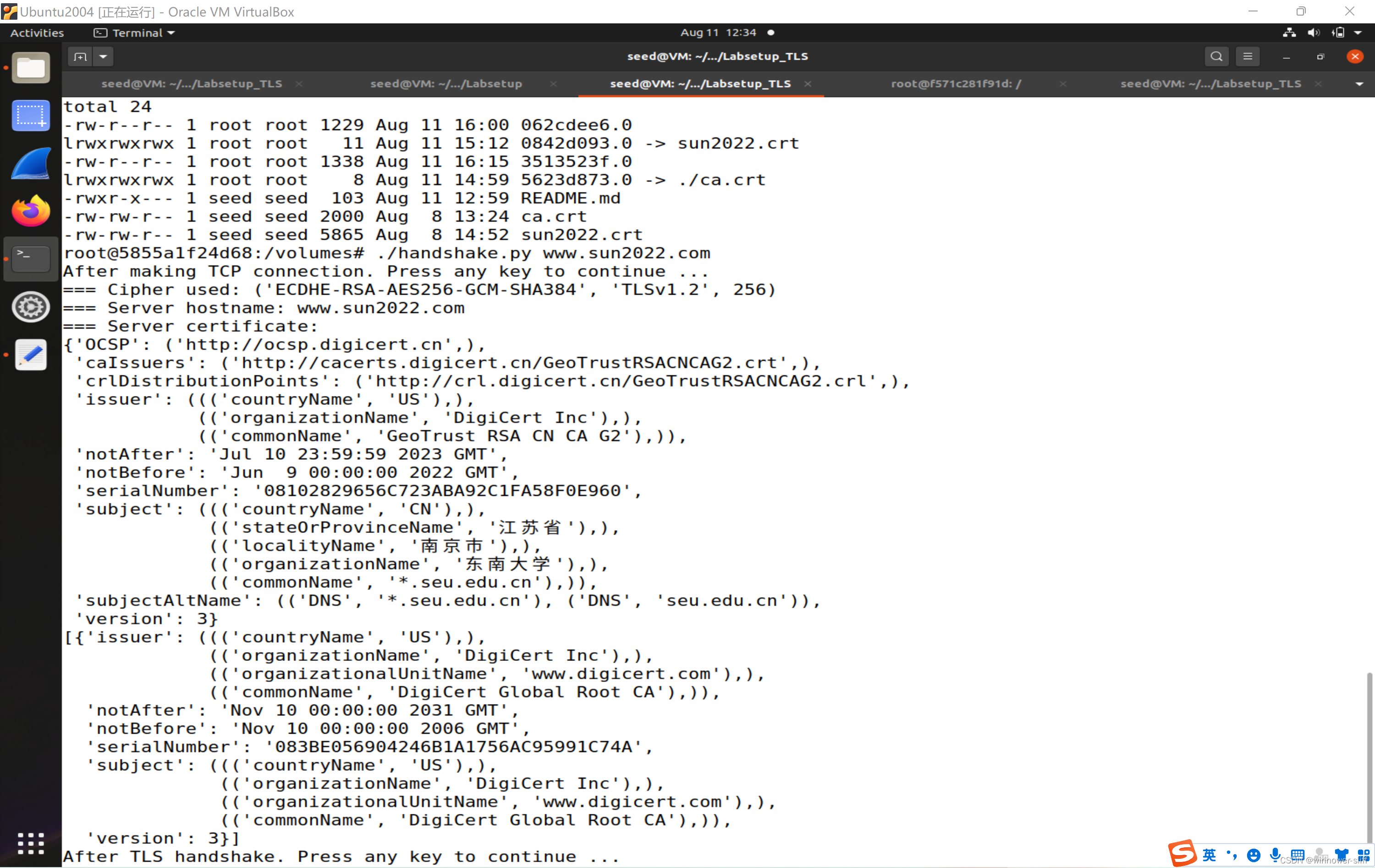This screenshot has width=1375, height=868.
Task: Open the Terminal app menu
Action: [135, 33]
